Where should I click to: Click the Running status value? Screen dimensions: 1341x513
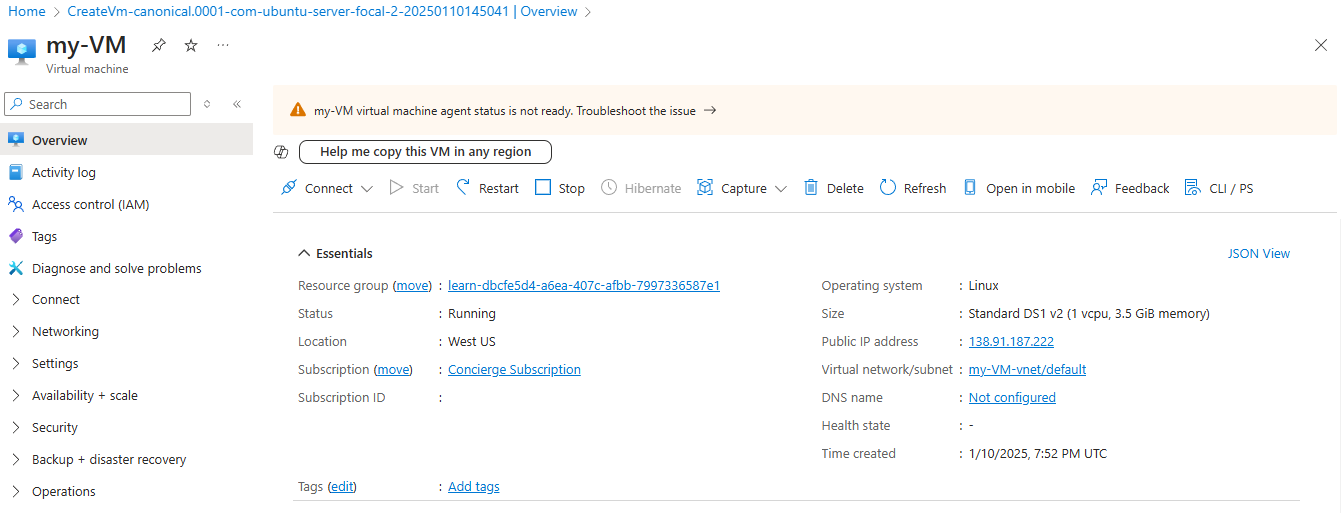click(x=472, y=313)
